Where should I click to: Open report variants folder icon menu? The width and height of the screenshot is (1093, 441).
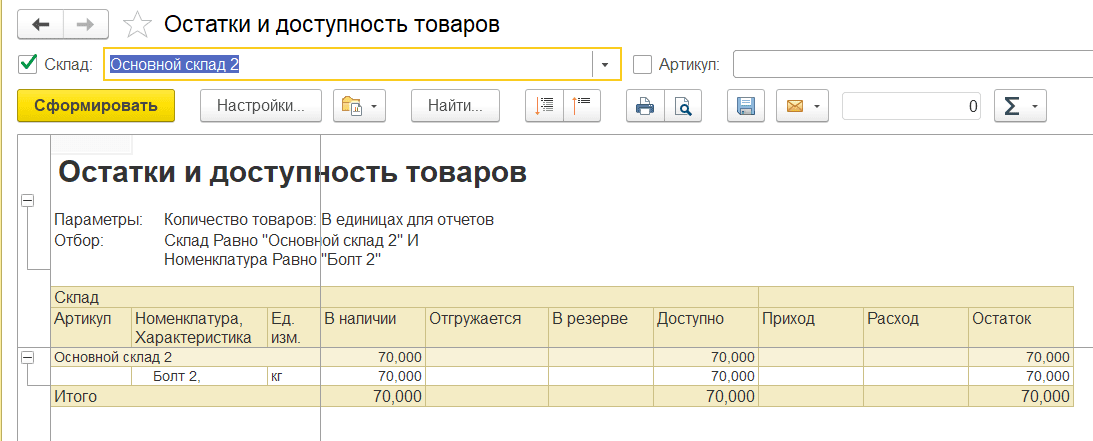coord(359,107)
